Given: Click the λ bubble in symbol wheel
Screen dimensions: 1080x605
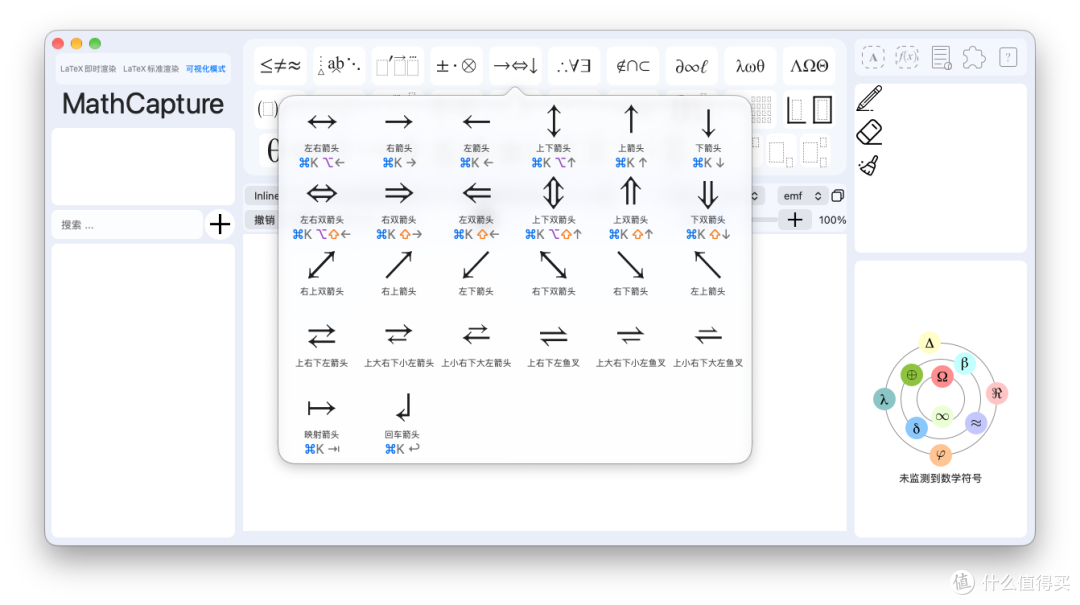Looking at the screenshot, I should (x=884, y=399).
